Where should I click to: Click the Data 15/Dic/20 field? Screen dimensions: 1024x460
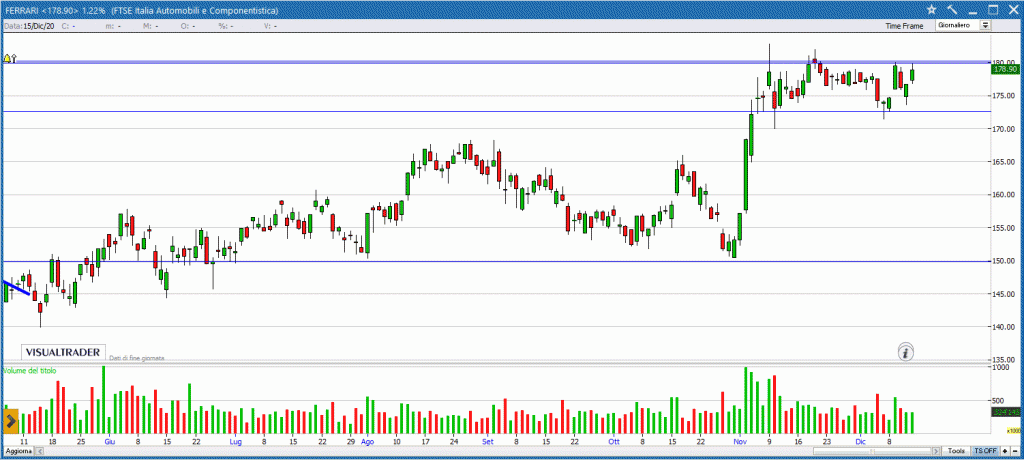coord(29,26)
